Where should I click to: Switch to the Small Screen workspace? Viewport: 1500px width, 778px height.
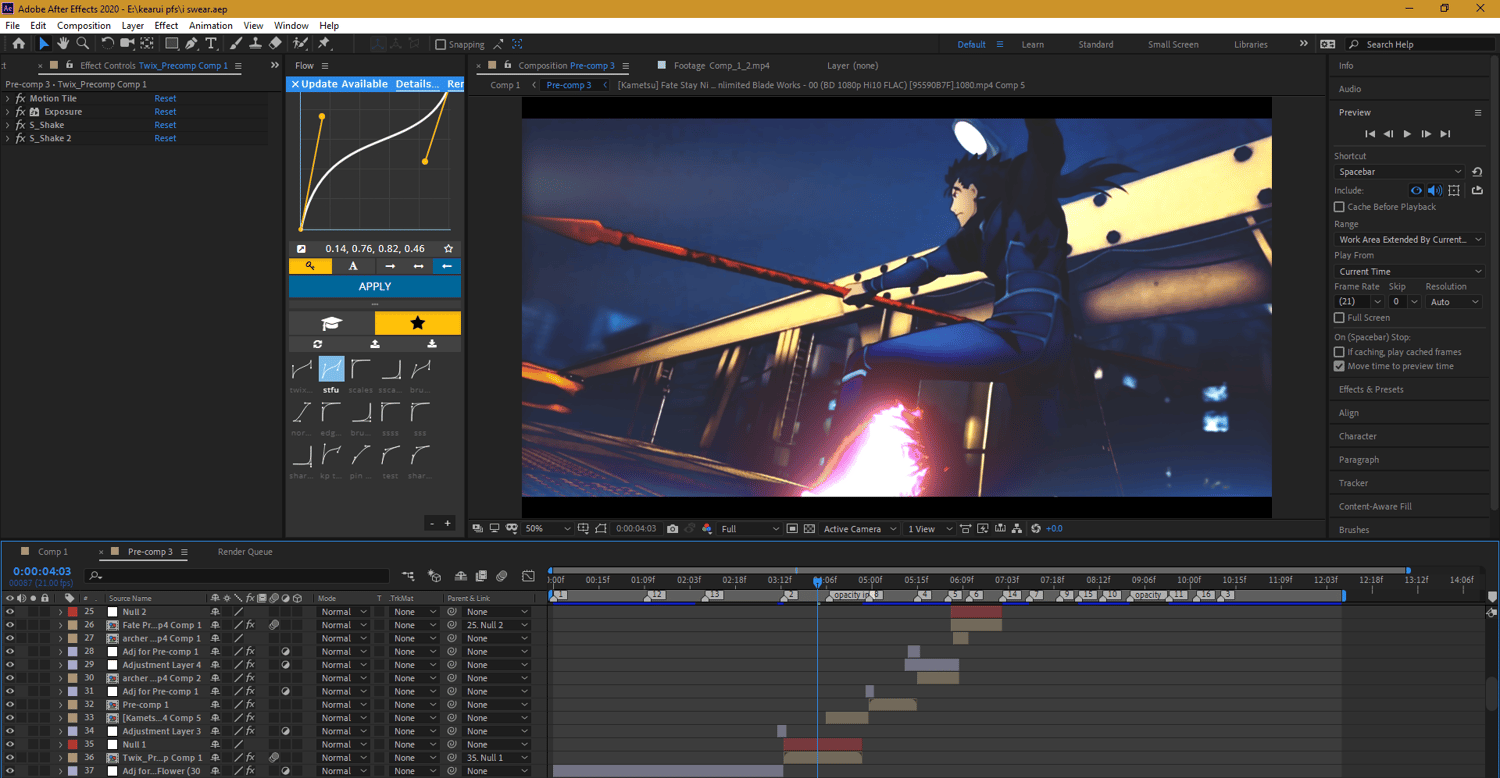[x=1173, y=45]
